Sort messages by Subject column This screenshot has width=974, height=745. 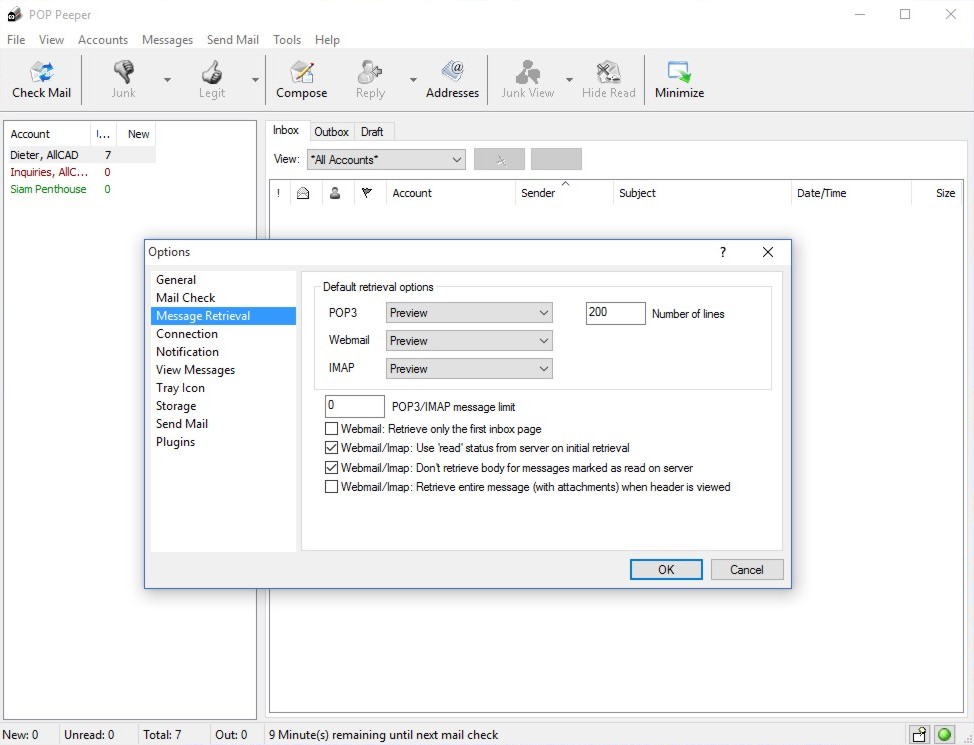[702, 193]
